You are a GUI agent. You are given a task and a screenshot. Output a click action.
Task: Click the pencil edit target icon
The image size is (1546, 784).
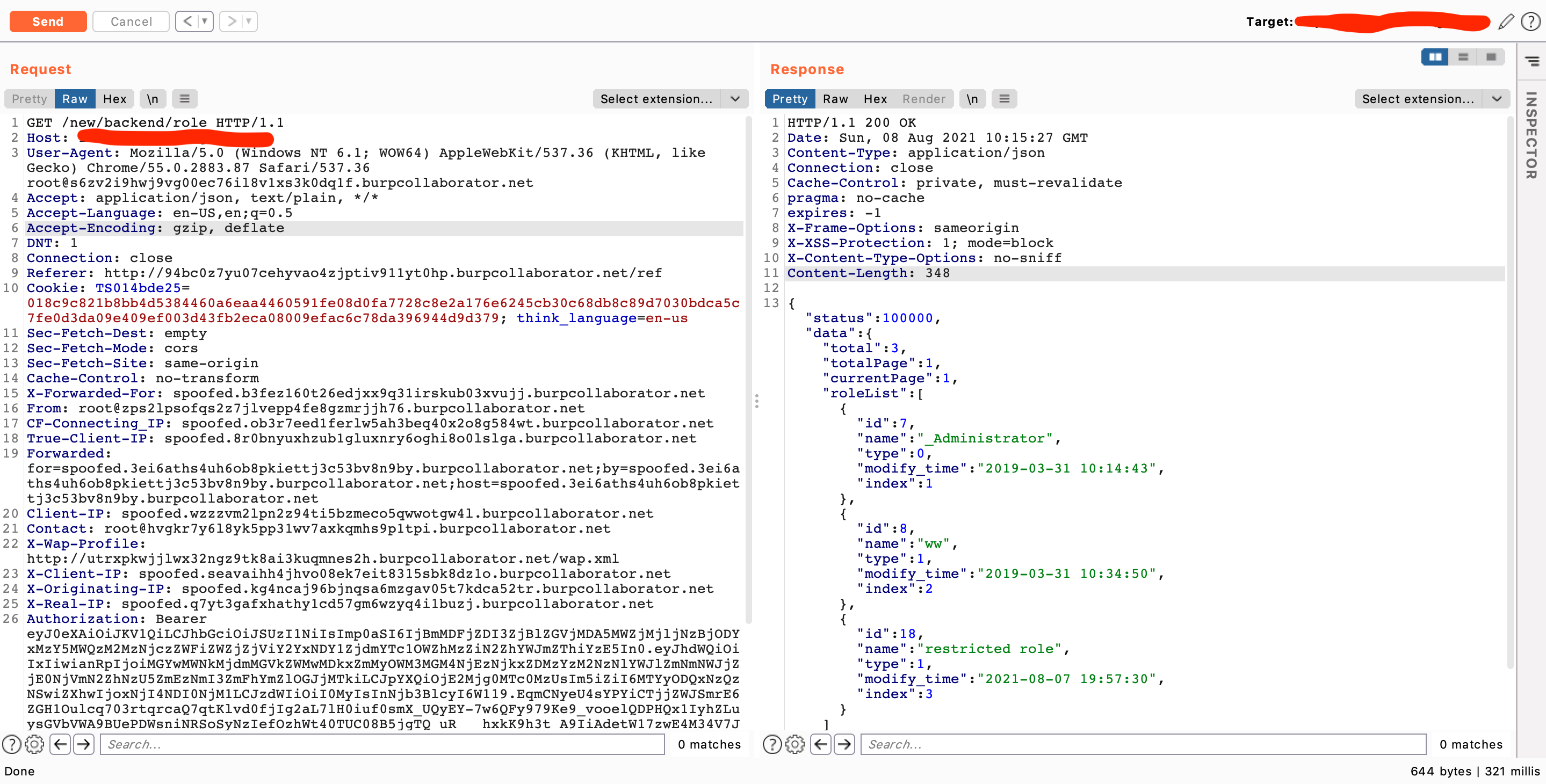tap(1505, 22)
